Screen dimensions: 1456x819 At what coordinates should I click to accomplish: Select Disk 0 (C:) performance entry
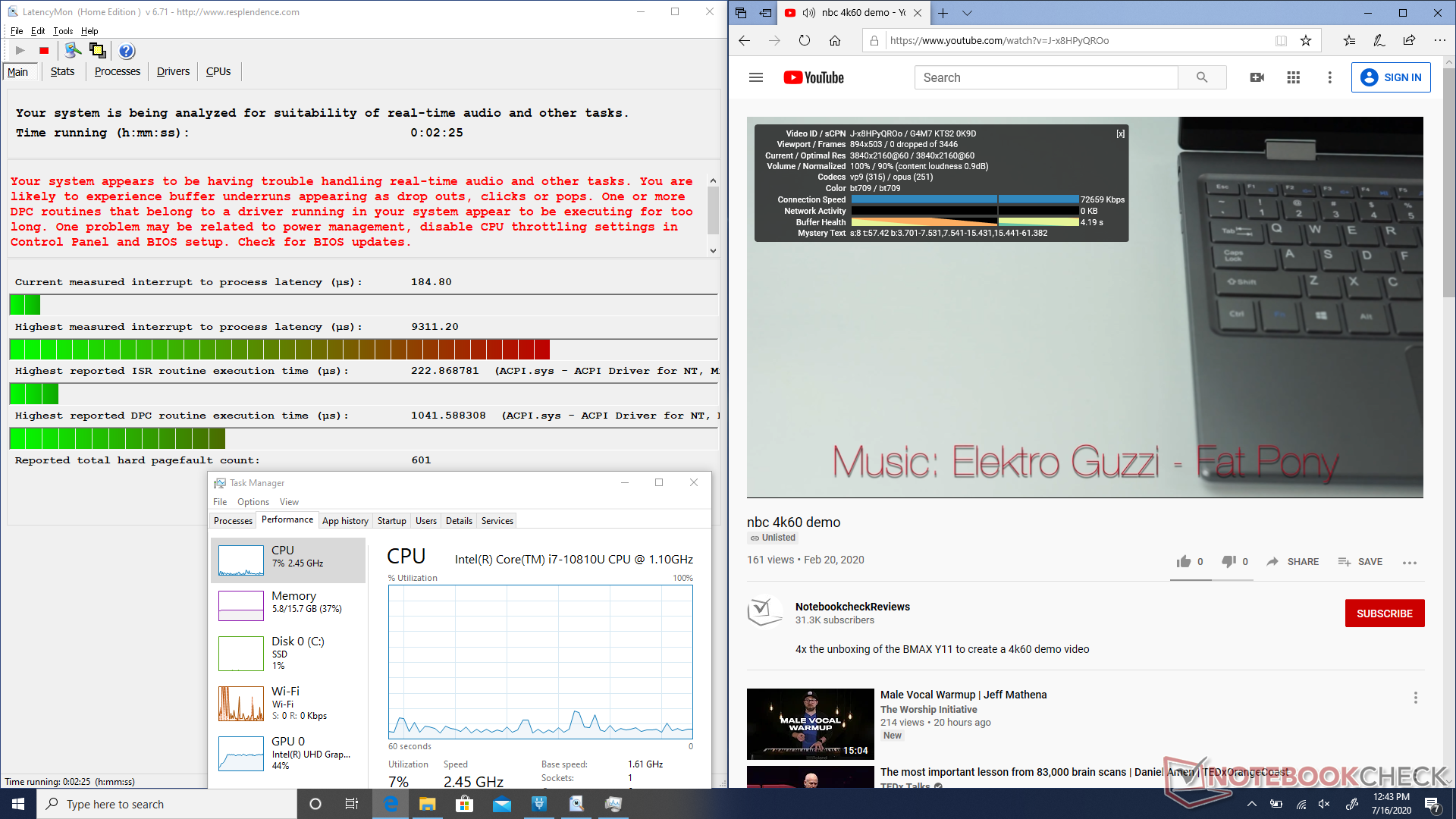click(289, 652)
